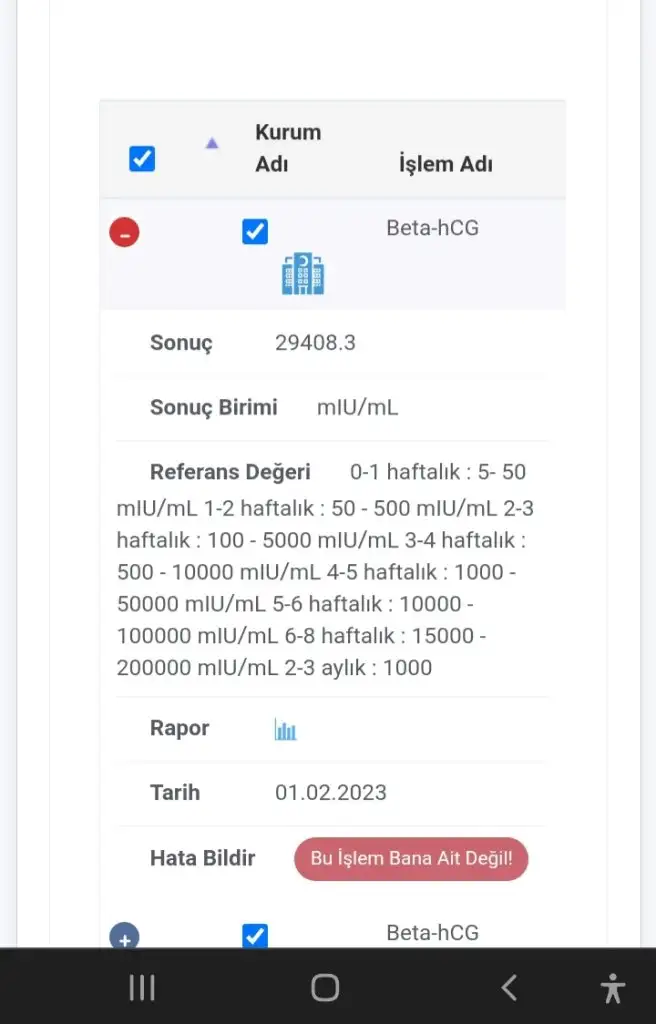Expand second Beta-hCG row with blue plus
The width and height of the screenshot is (656, 1024).
coord(124,935)
